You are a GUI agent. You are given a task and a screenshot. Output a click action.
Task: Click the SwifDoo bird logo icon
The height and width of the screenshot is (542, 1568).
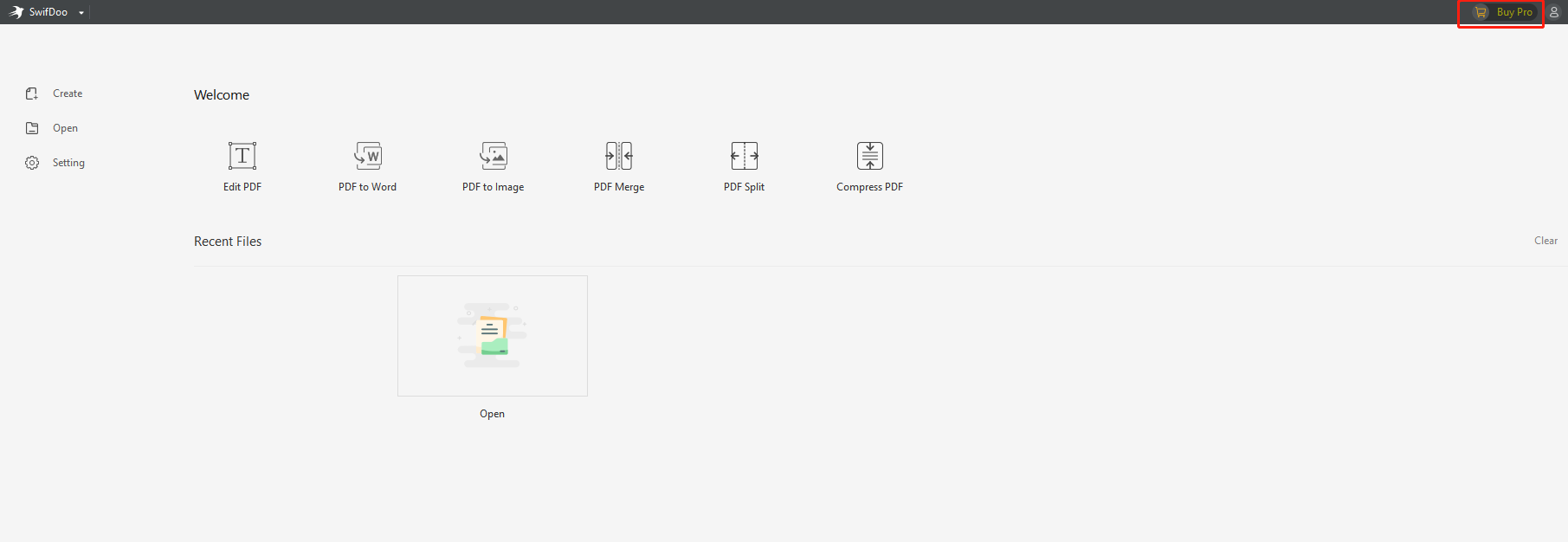click(16, 12)
